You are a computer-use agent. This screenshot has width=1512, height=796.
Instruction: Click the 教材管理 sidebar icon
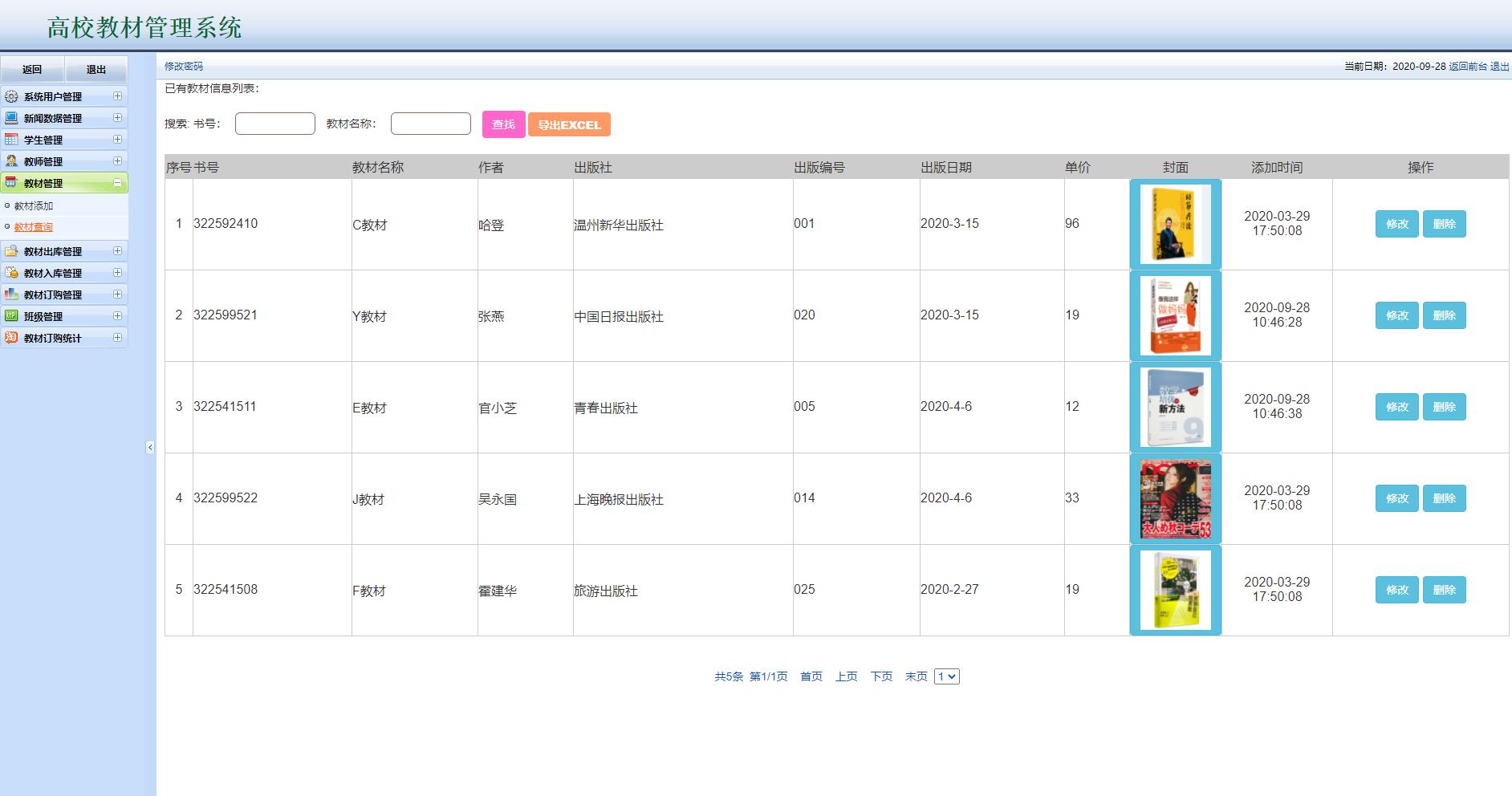tap(11, 183)
